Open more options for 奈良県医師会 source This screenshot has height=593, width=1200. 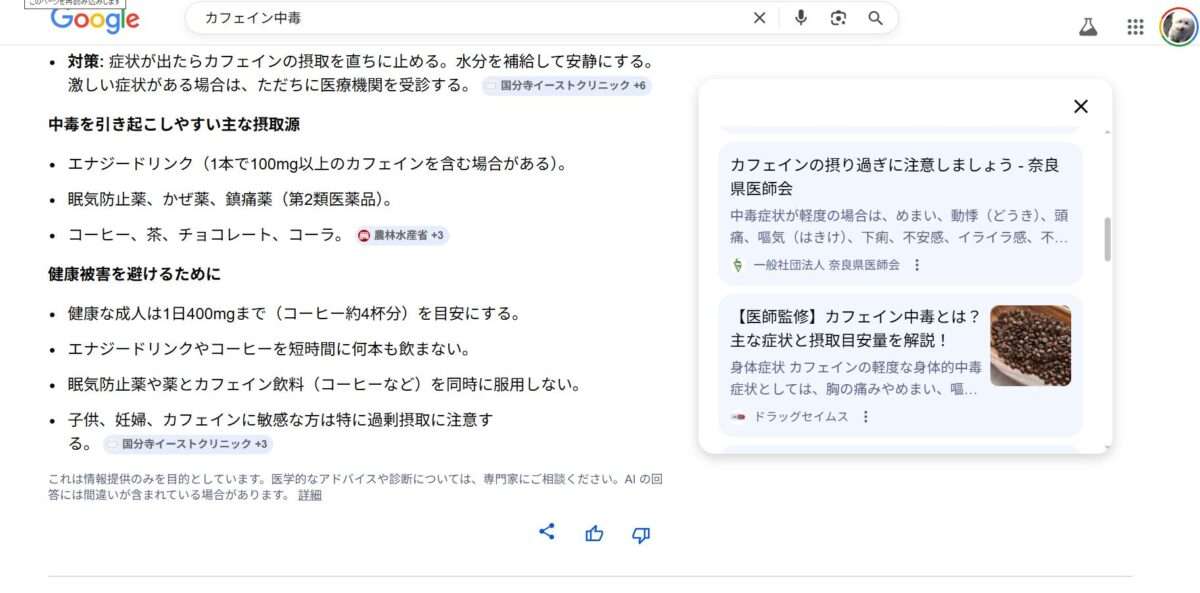[x=917, y=265]
